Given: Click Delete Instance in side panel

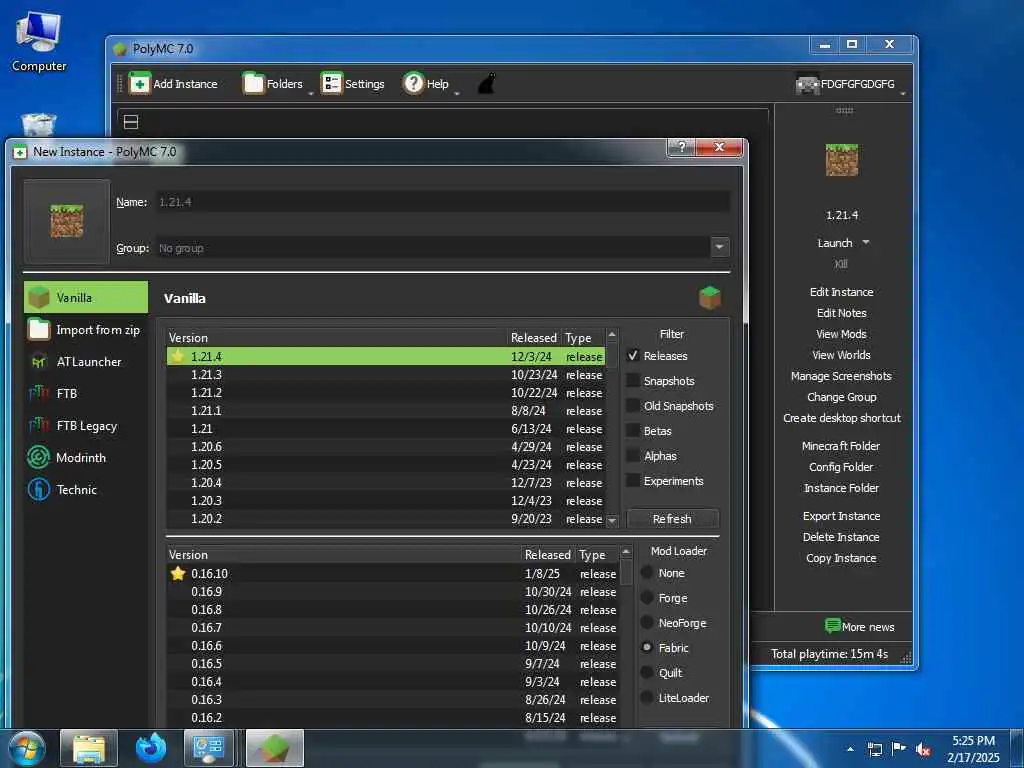Looking at the screenshot, I should (x=841, y=537).
